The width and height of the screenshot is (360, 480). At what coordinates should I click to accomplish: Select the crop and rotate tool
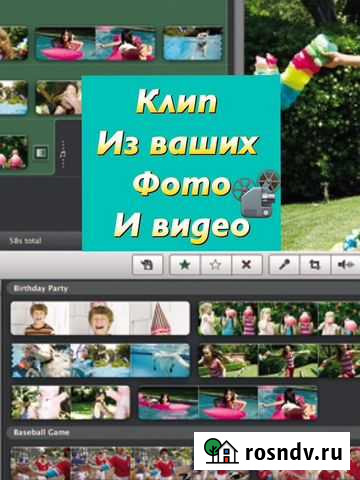pyautogui.click(x=315, y=265)
